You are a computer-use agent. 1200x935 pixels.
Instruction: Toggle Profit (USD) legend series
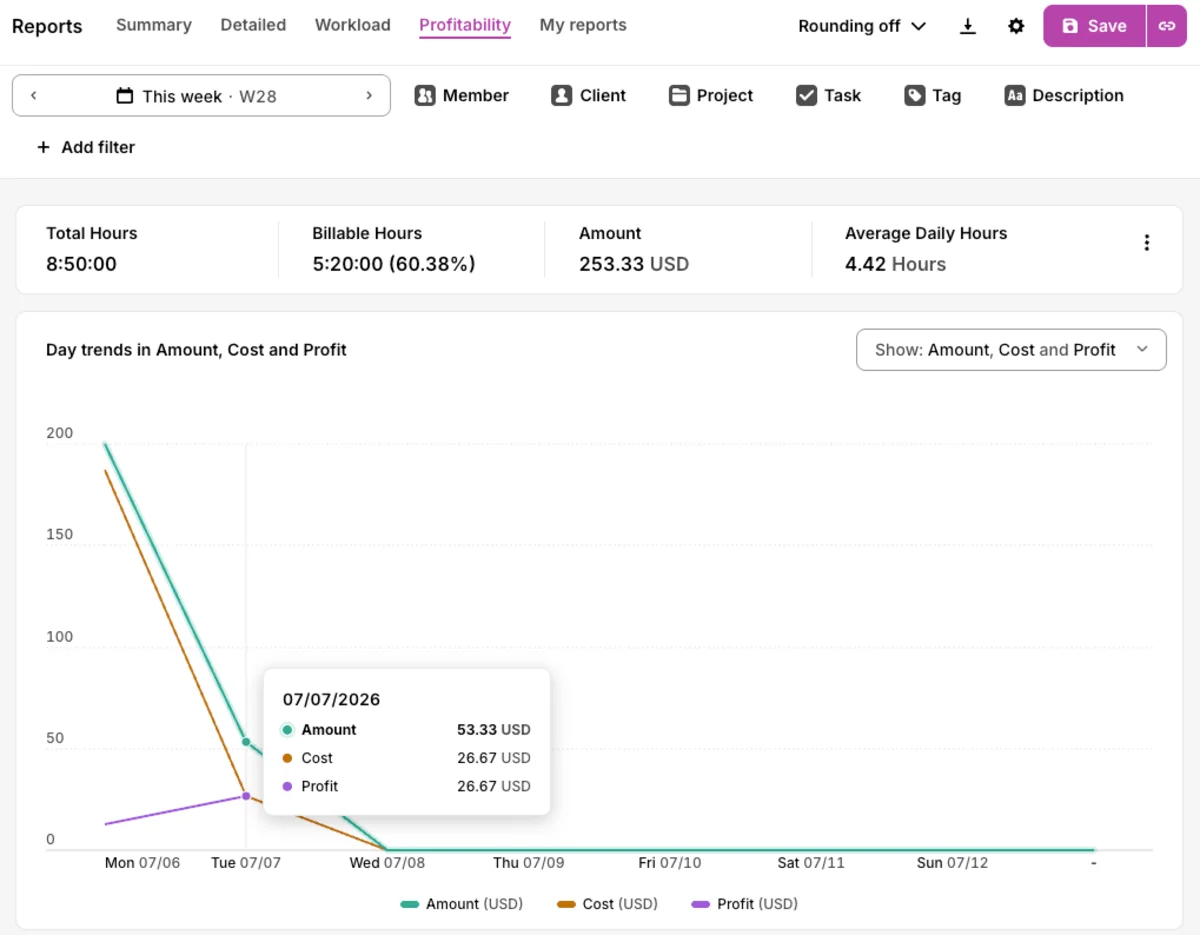[x=744, y=904]
